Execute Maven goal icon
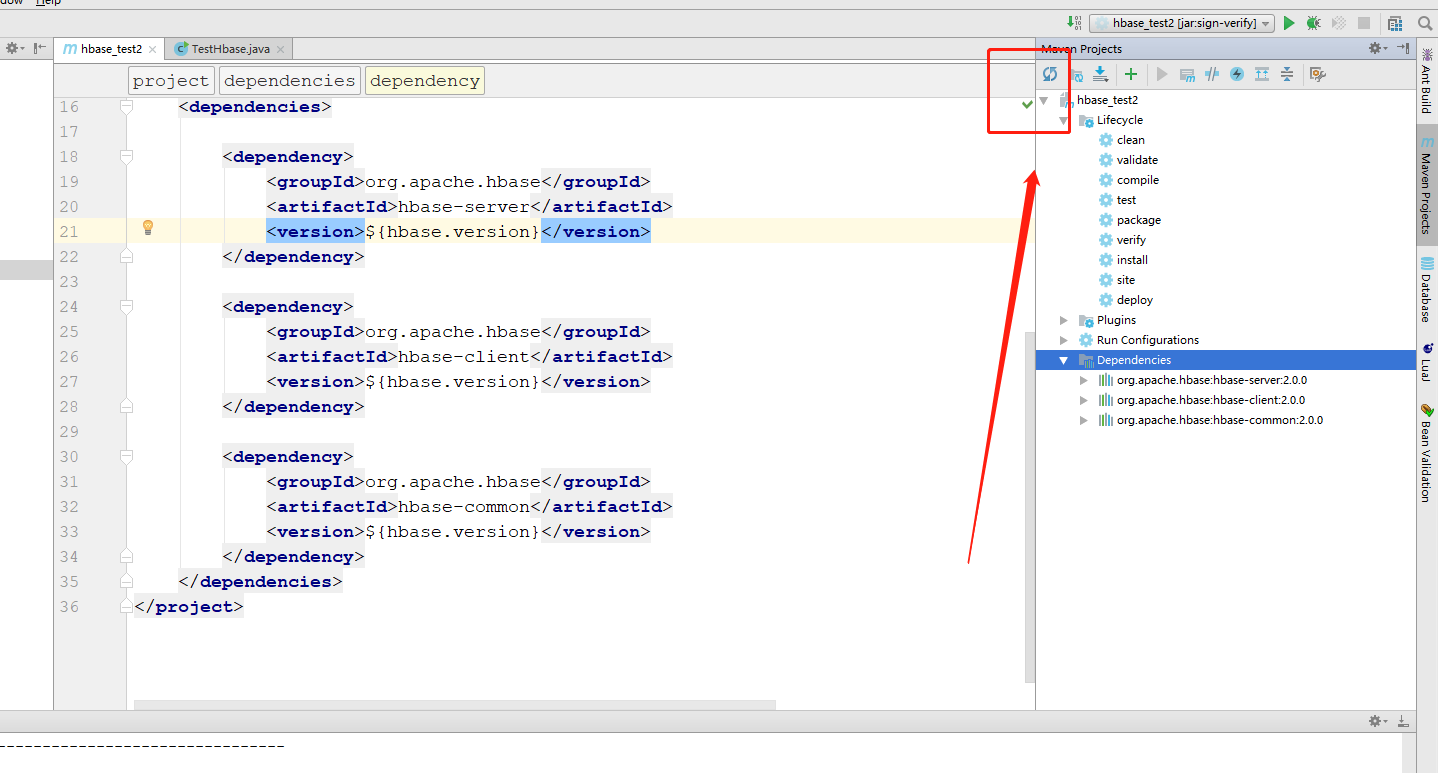Image resolution: width=1438 pixels, height=773 pixels. pos(1187,74)
